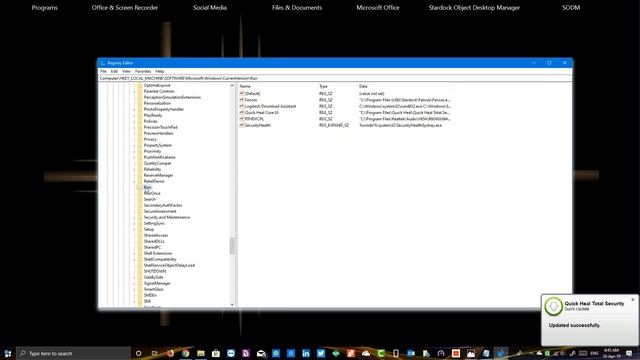
Task: Click the folder icon of PlayReady key
Action: pos(140,116)
